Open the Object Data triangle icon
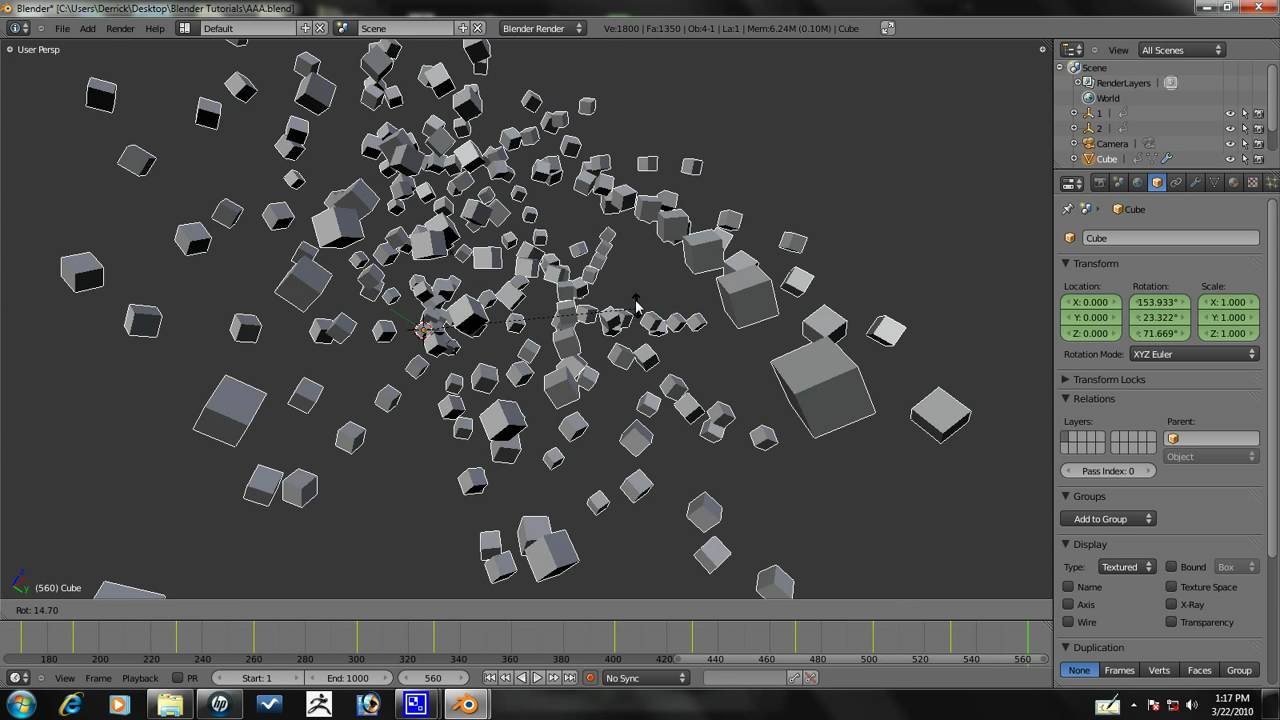Screen dimensions: 1280x720 click(x=1214, y=183)
